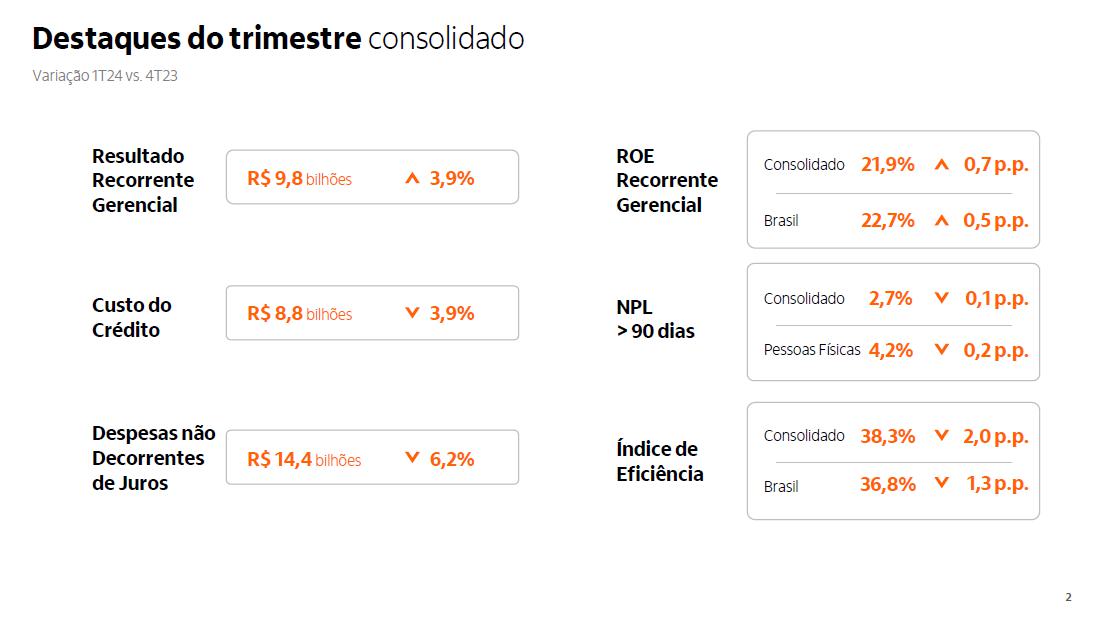Click the up arrow beside 0,7 p.p.
The image size is (1100, 619).
tap(940, 165)
